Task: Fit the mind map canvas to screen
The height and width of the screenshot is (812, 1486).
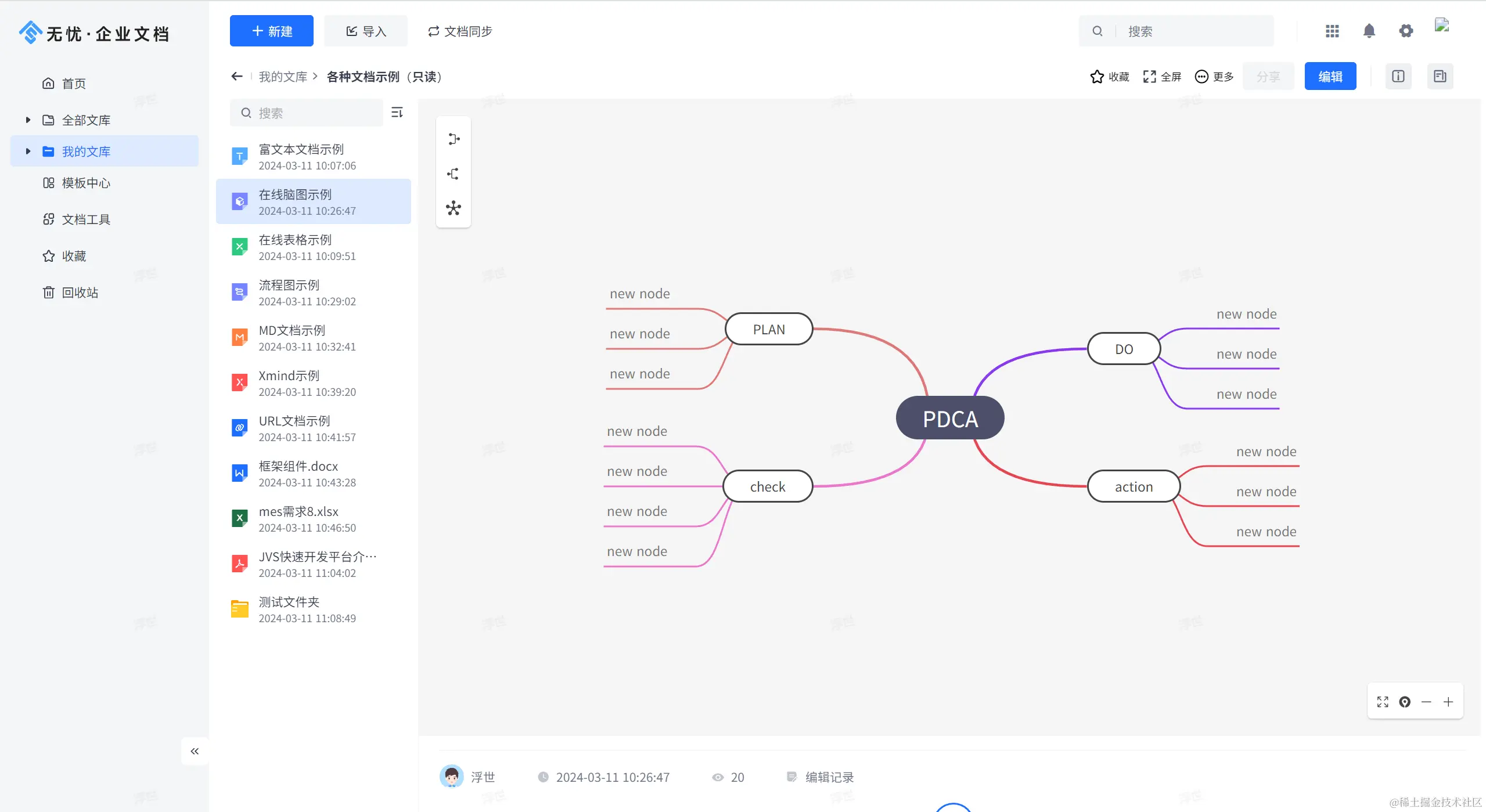Action: 1383,702
